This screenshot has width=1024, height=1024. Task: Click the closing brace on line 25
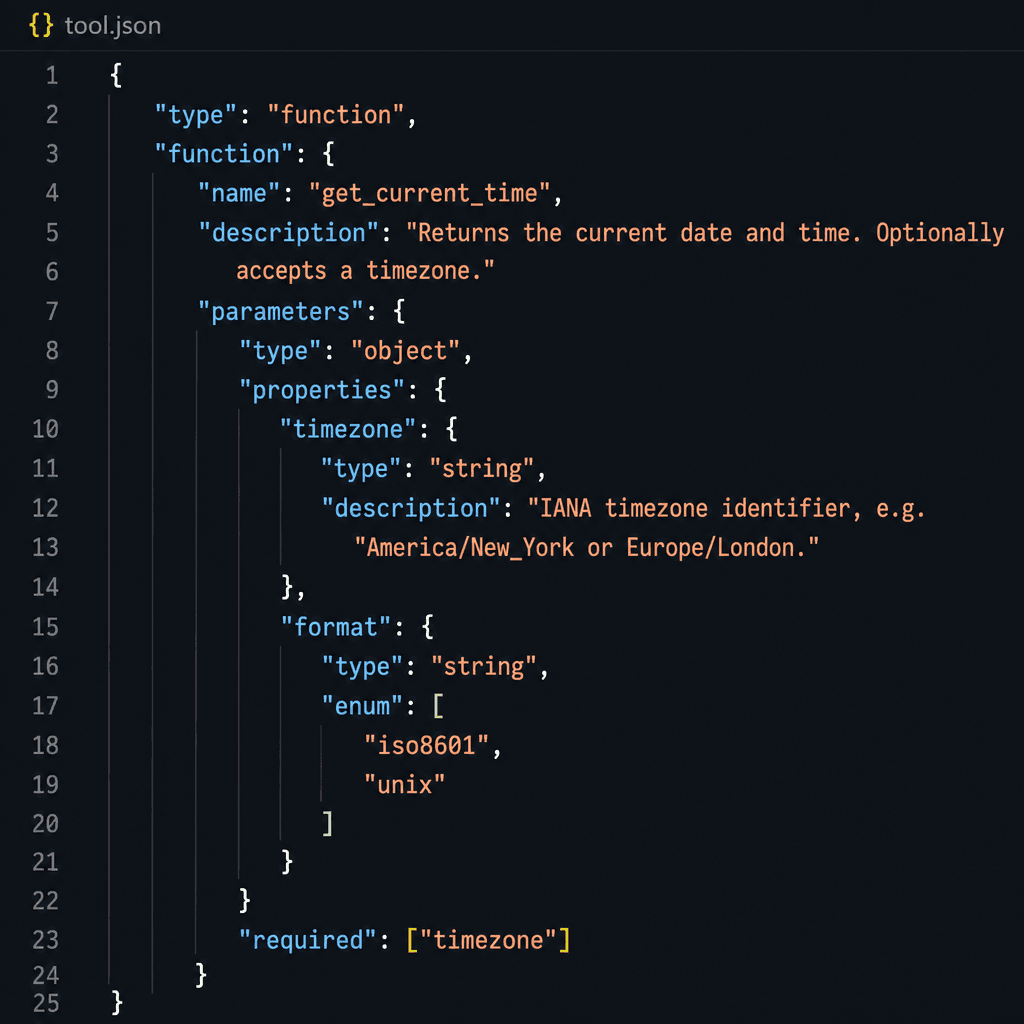[x=117, y=1002]
